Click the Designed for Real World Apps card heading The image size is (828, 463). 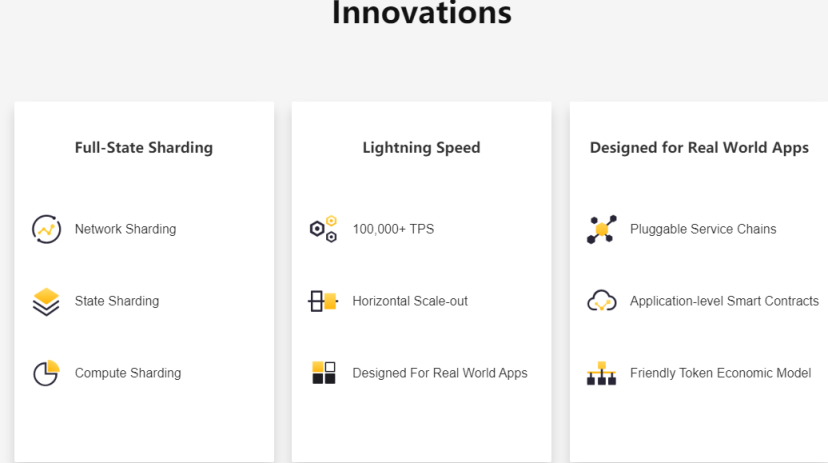tap(699, 147)
